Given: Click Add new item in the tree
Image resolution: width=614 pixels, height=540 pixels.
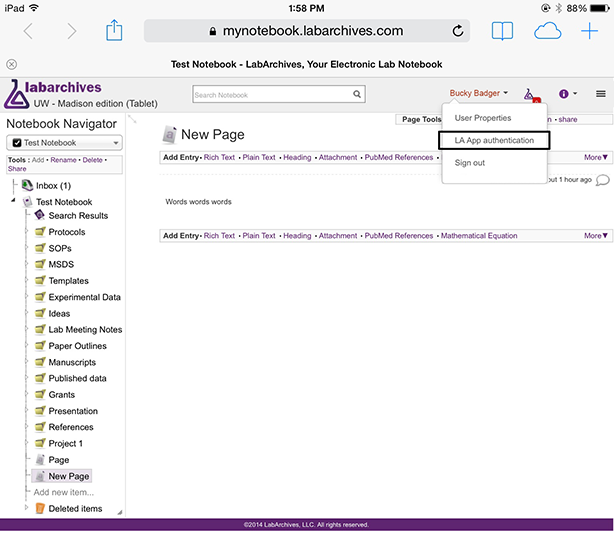Looking at the screenshot, I should tap(63, 492).
